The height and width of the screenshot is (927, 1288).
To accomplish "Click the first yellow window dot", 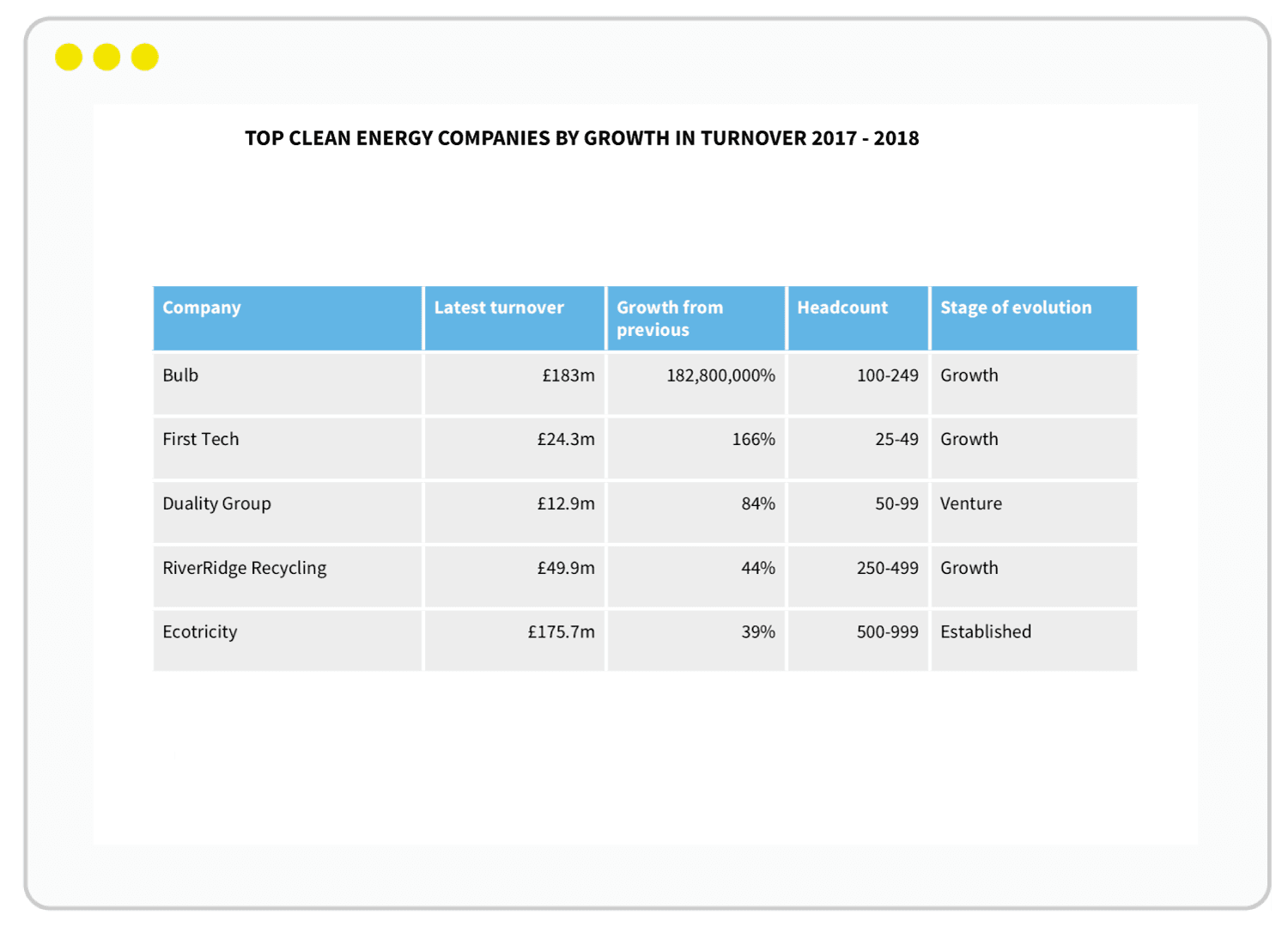I will click(x=69, y=58).
